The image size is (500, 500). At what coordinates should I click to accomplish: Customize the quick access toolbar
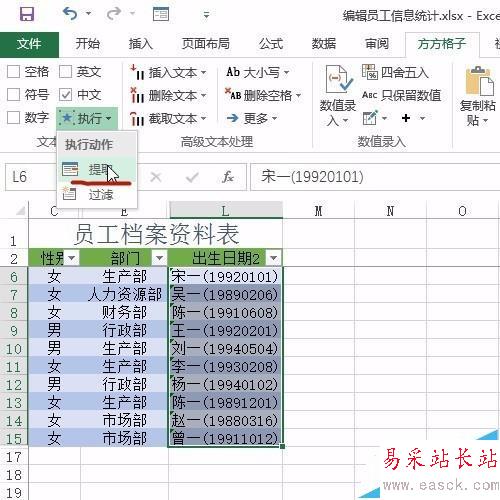pyautogui.click(x=206, y=15)
